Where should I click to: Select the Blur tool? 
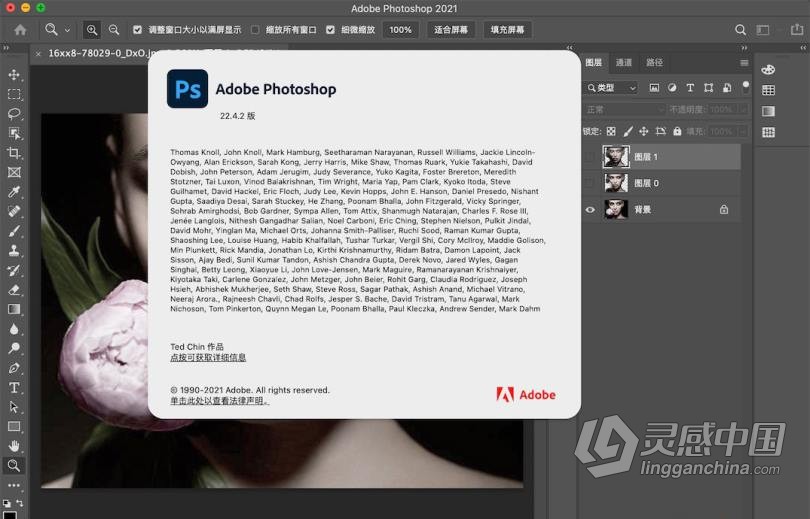coord(14,329)
